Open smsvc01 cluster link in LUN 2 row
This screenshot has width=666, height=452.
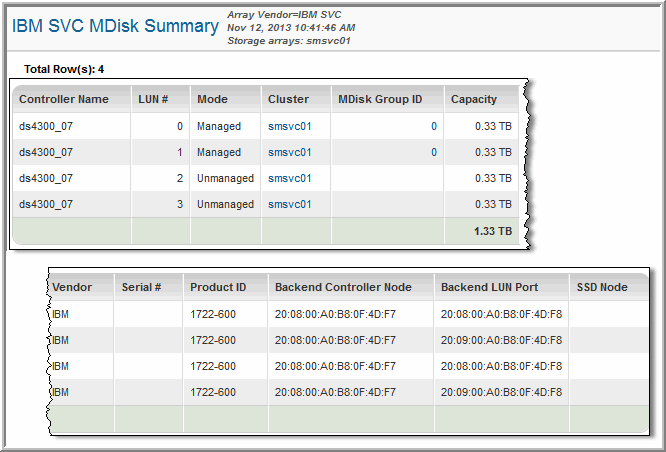[290, 179]
